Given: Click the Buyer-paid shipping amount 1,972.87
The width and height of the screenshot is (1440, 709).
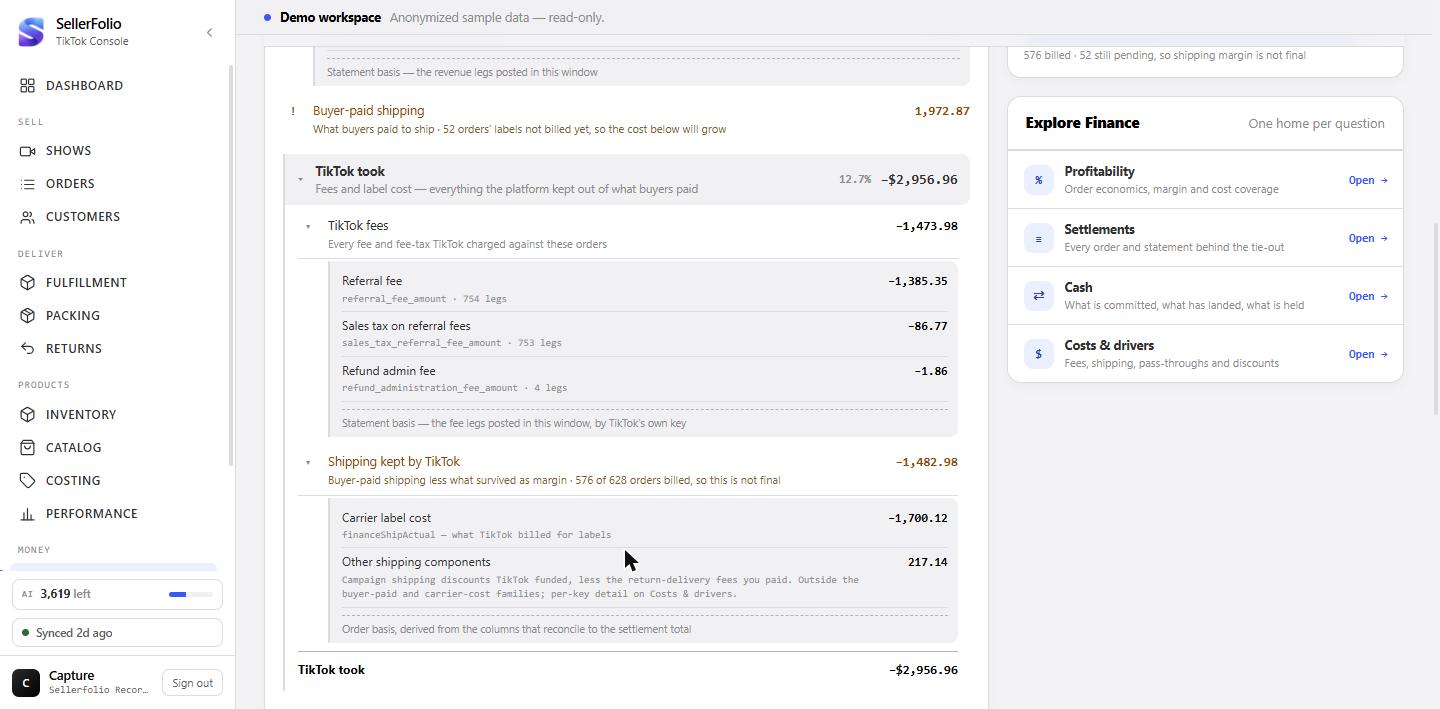Looking at the screenshot, I should [942, 111].
